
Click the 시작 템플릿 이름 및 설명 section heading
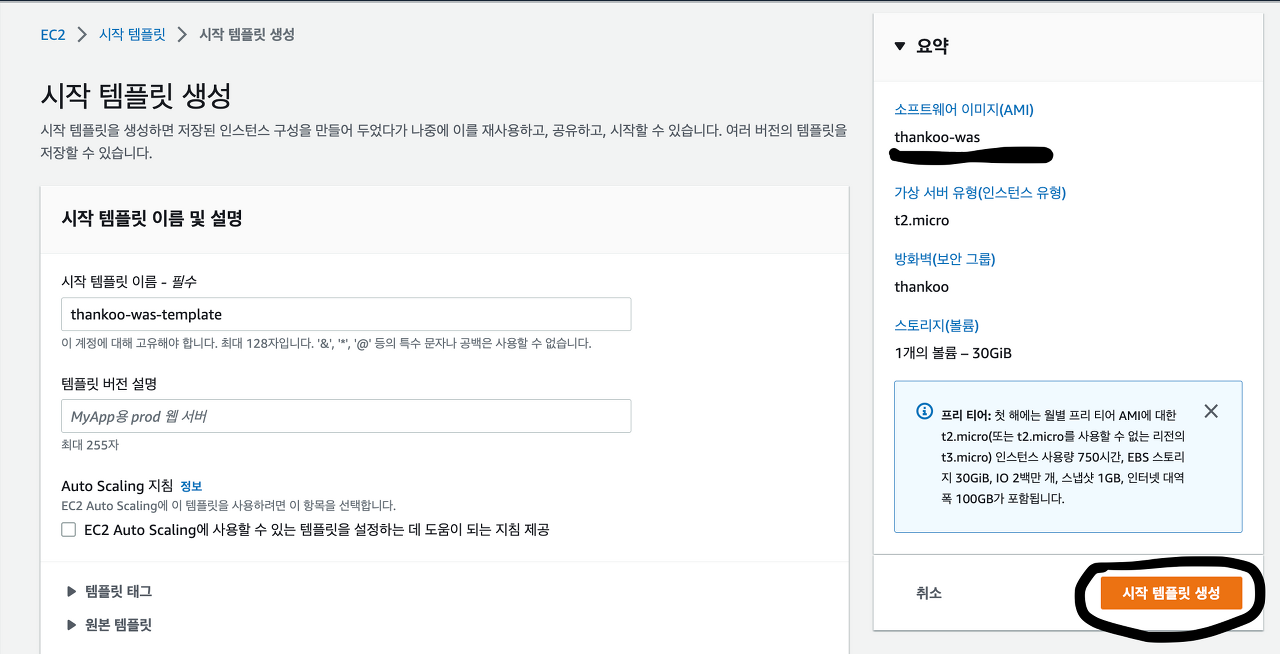point(152,218)
